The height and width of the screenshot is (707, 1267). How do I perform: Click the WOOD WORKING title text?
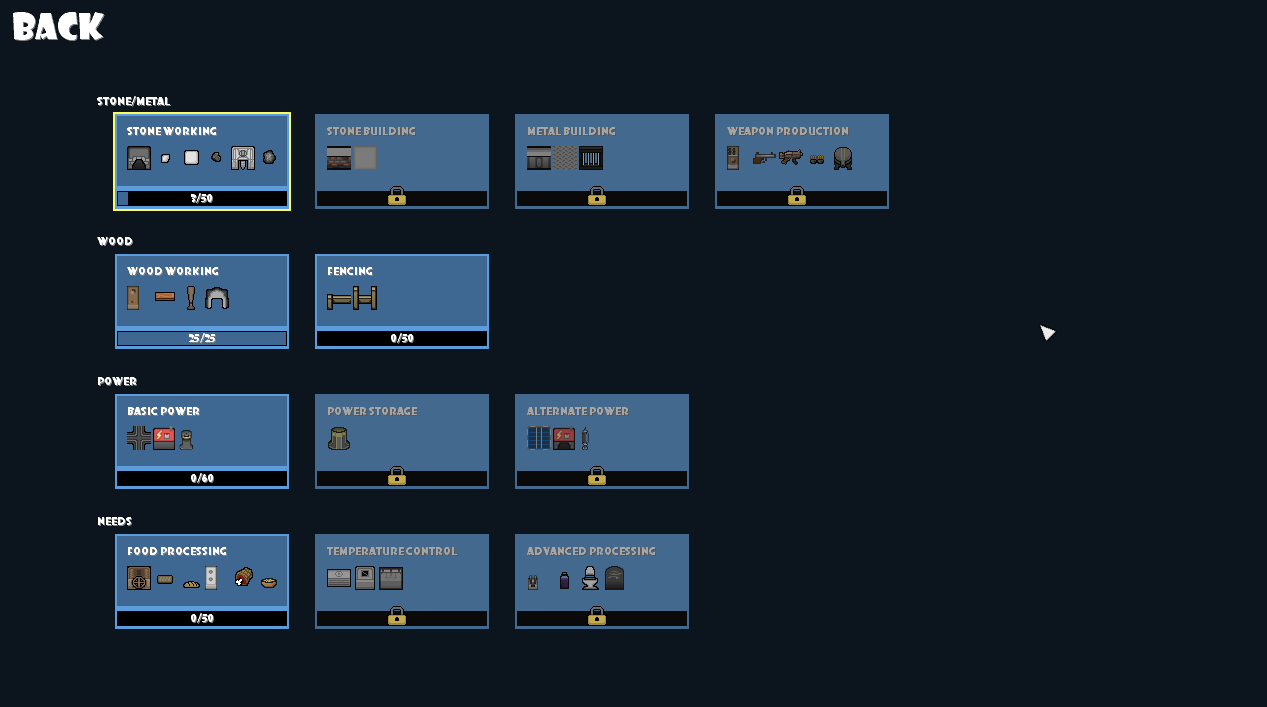(x=173, y=271)
